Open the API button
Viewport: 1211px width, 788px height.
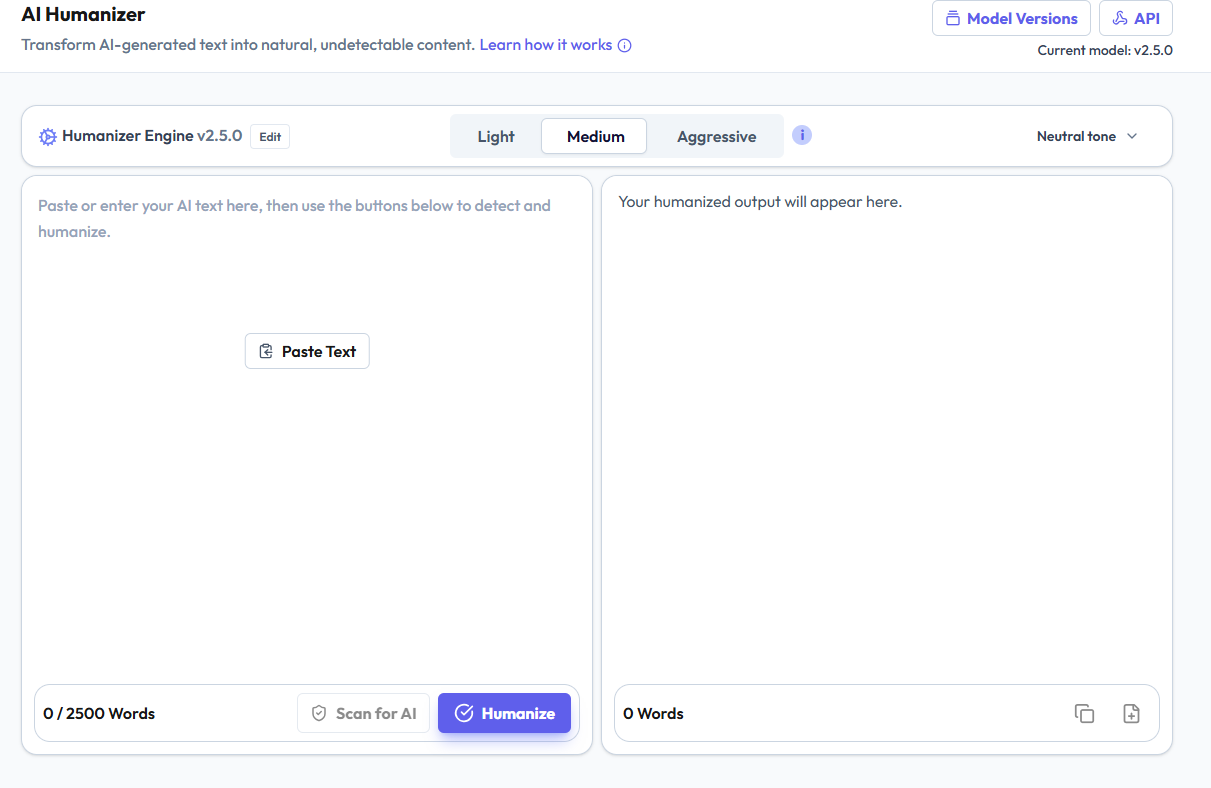click(1135, 18)
